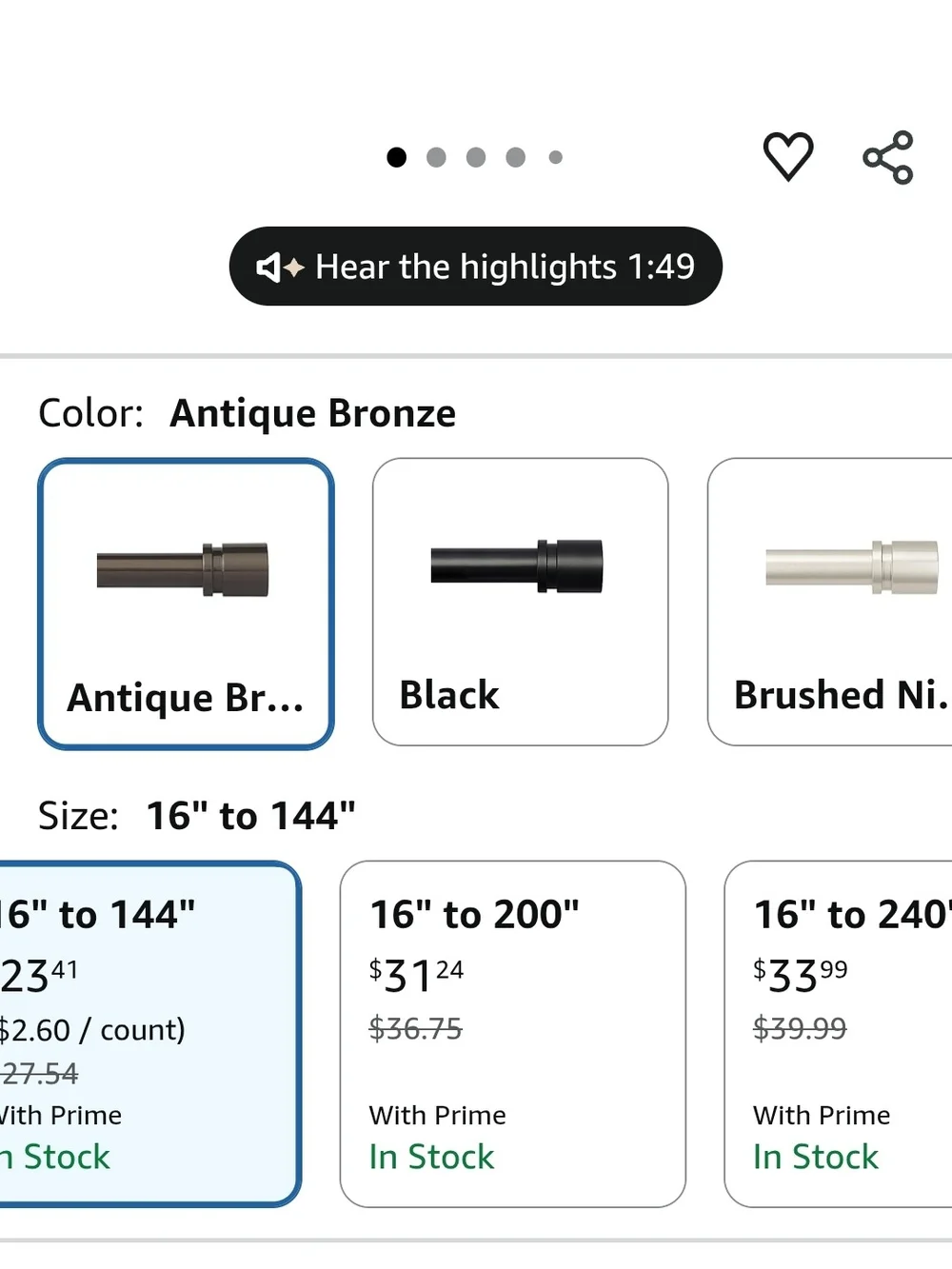Go to first image carousel dot

pyautogui.click(x=397, y=157)
